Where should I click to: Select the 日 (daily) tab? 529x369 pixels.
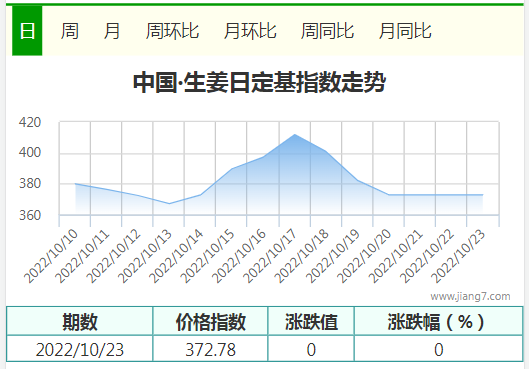pos(27,31)
